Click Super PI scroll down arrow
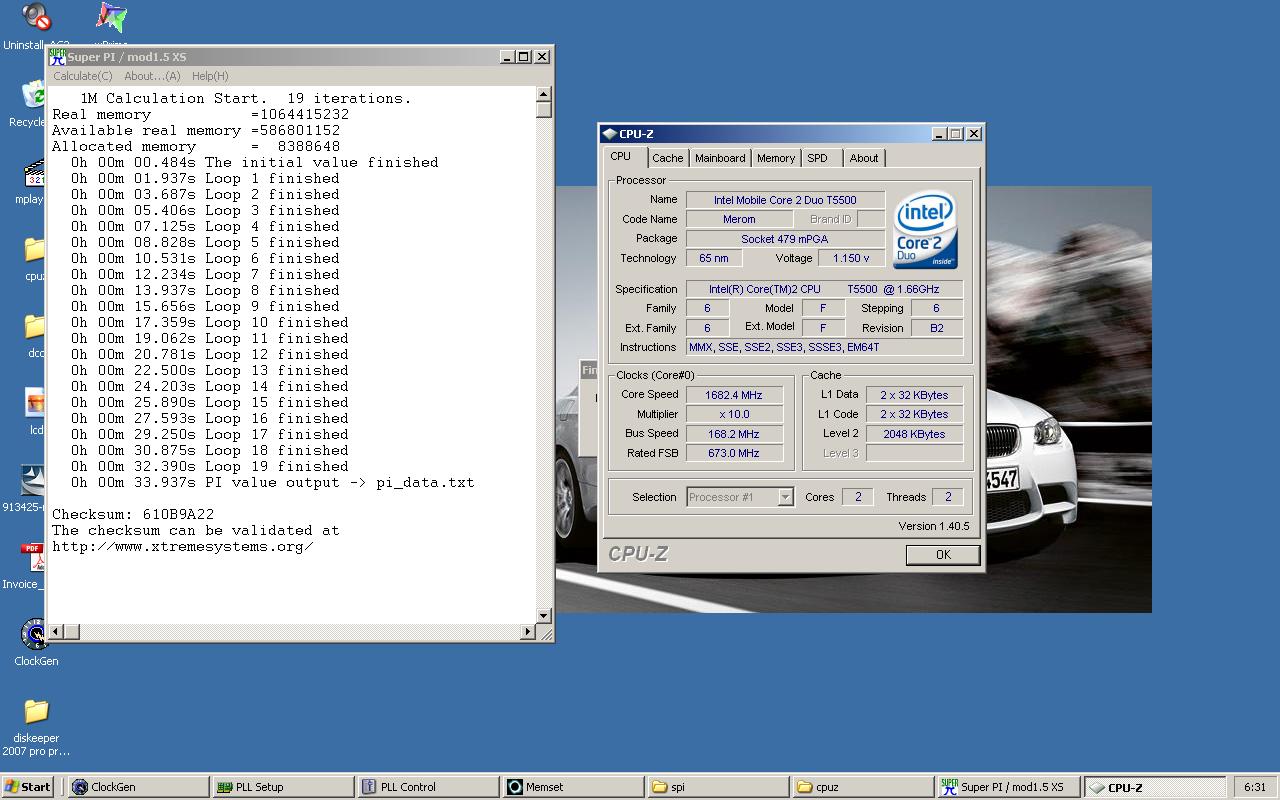The image size is (1280, 800). click(x=544, y=616)
